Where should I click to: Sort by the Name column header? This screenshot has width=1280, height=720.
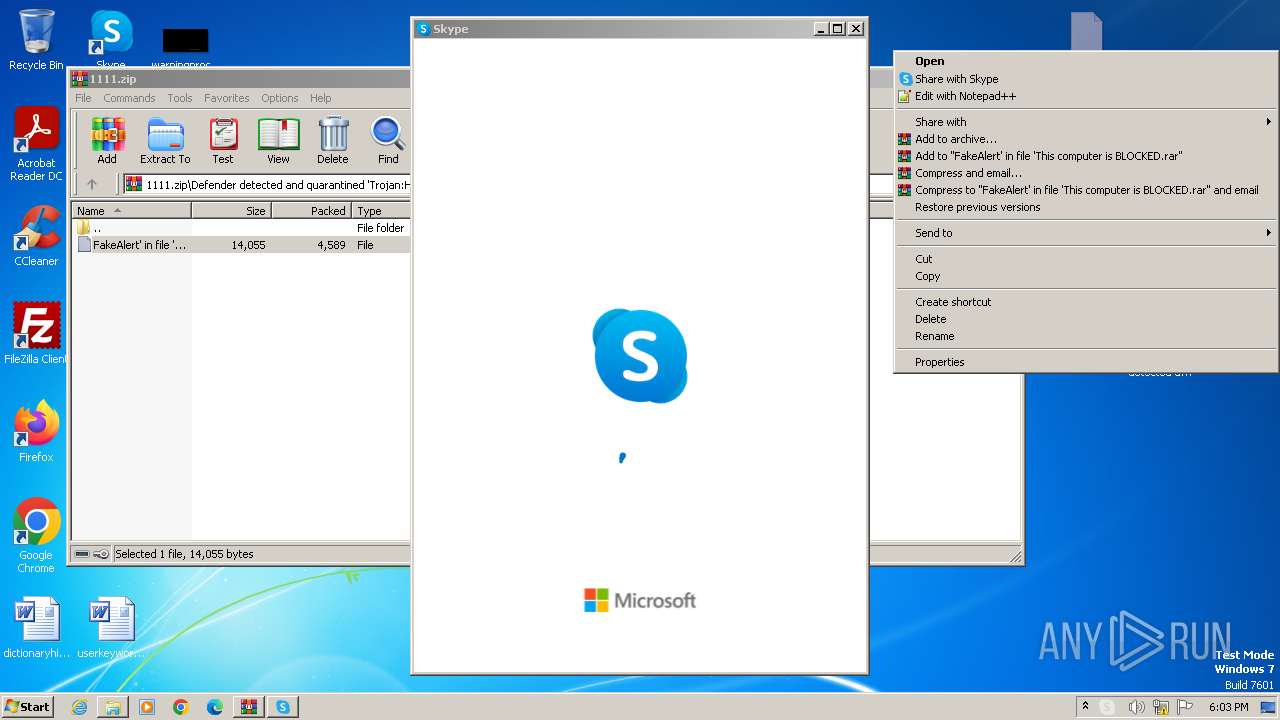point(132,211)
